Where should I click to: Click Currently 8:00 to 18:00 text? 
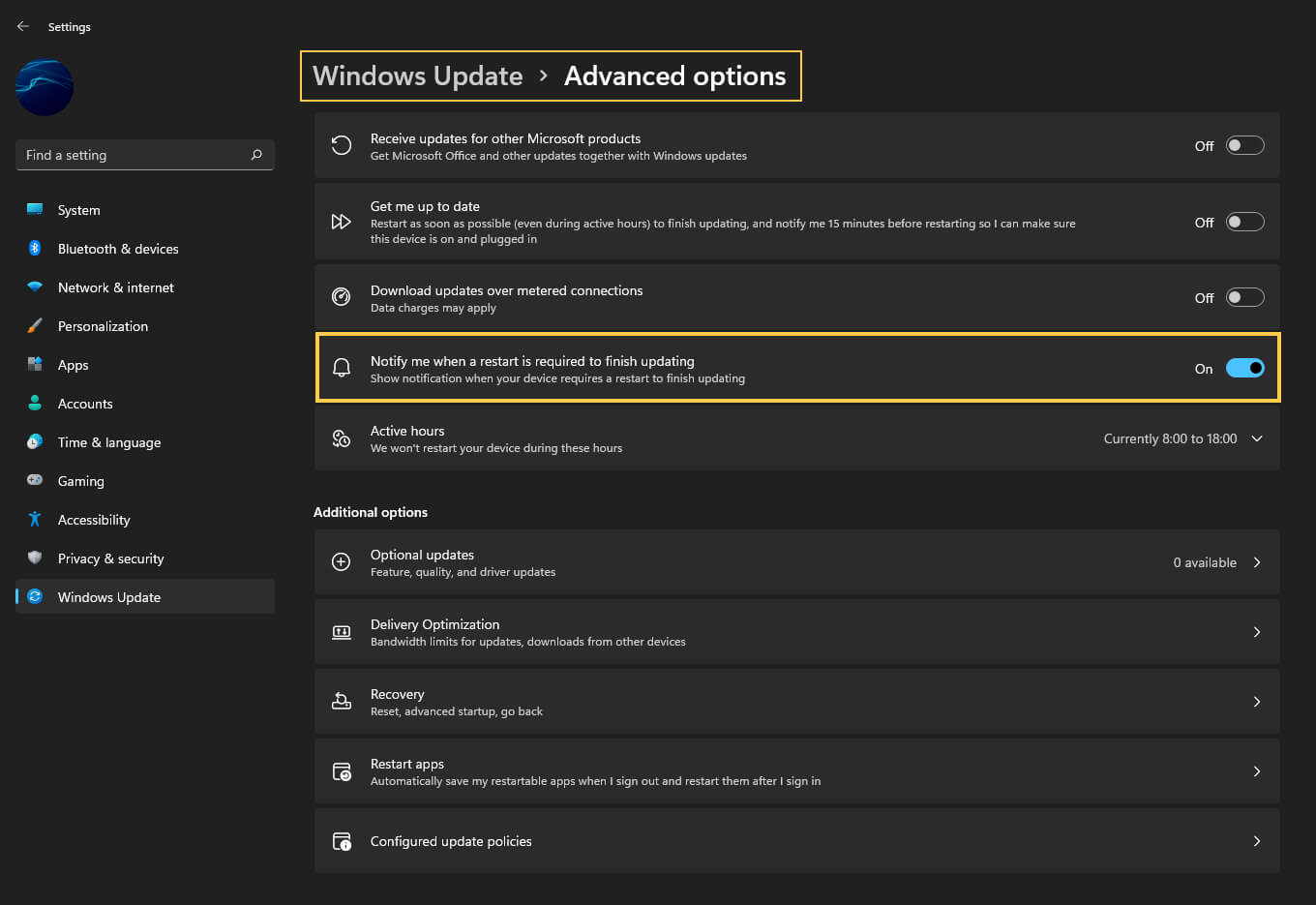[x=1170, y=438]
